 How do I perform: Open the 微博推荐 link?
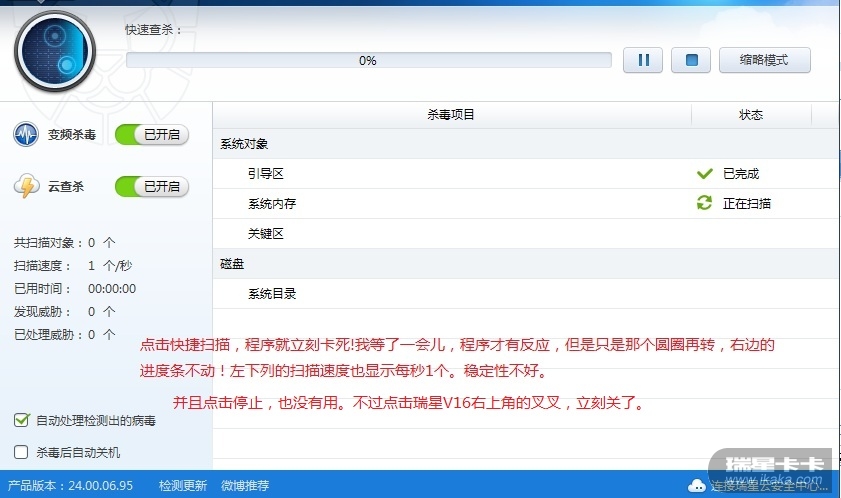[x=245, y=485]
